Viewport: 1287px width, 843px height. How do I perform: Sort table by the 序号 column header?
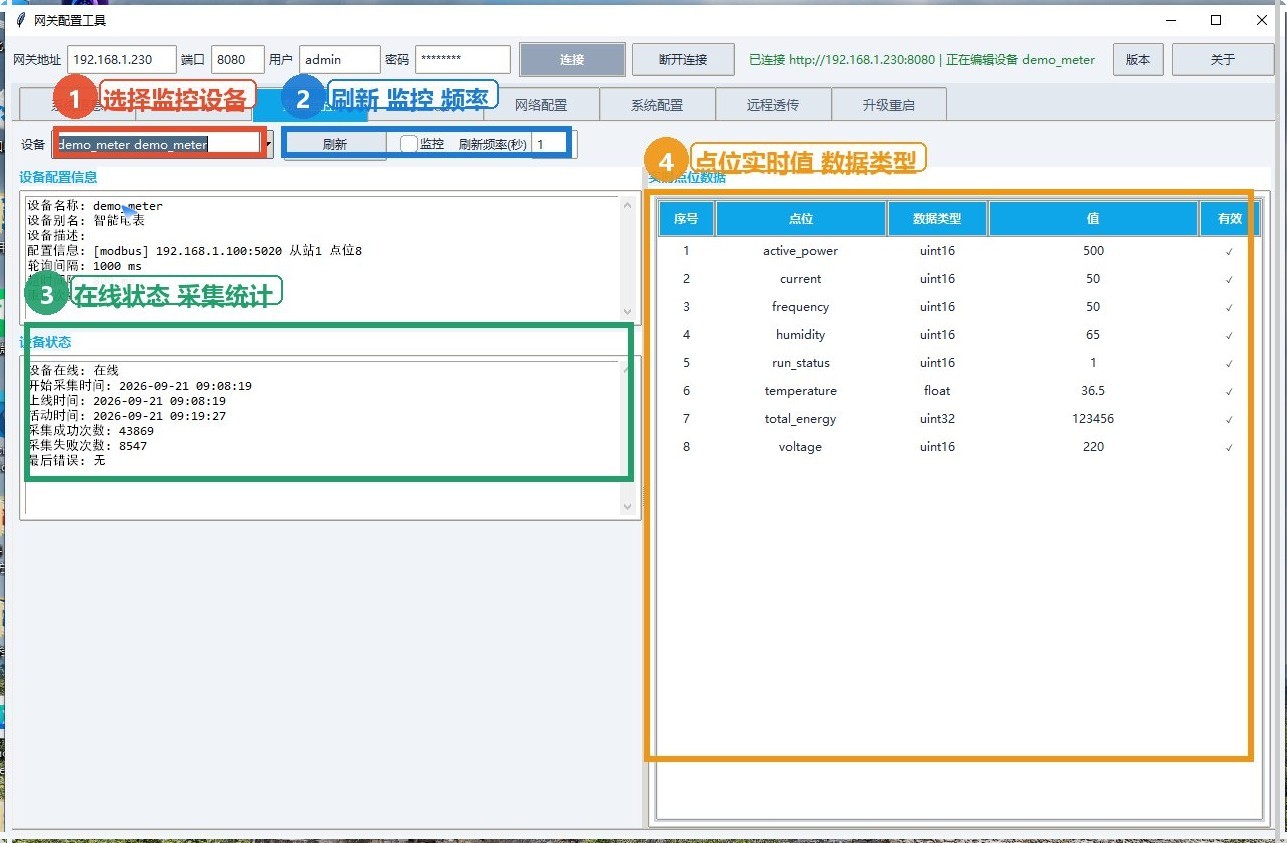686,218
